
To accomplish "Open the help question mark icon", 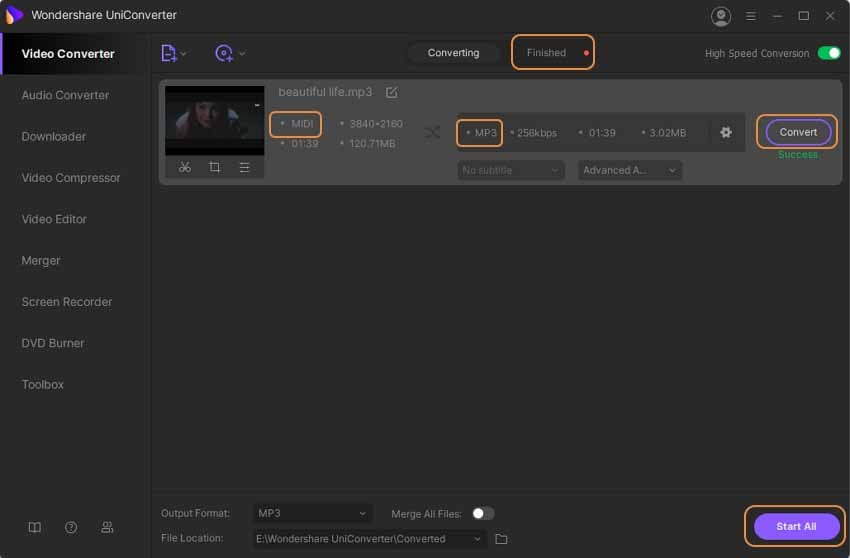I will click(71, 528).
